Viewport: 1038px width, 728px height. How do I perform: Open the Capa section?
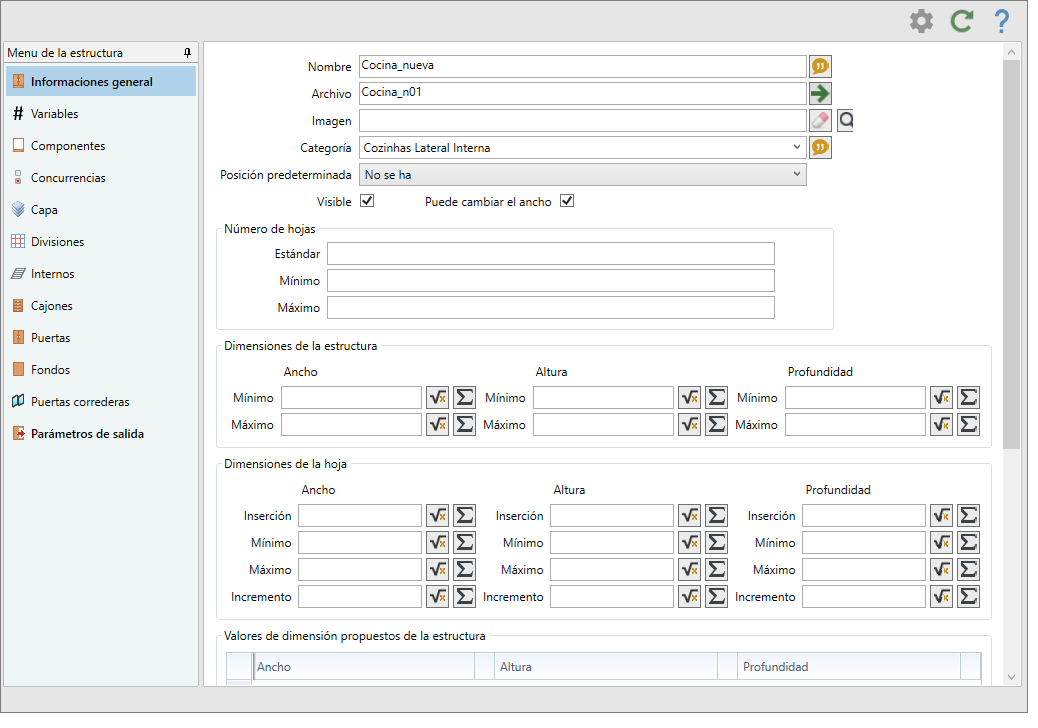pos(101,210)
